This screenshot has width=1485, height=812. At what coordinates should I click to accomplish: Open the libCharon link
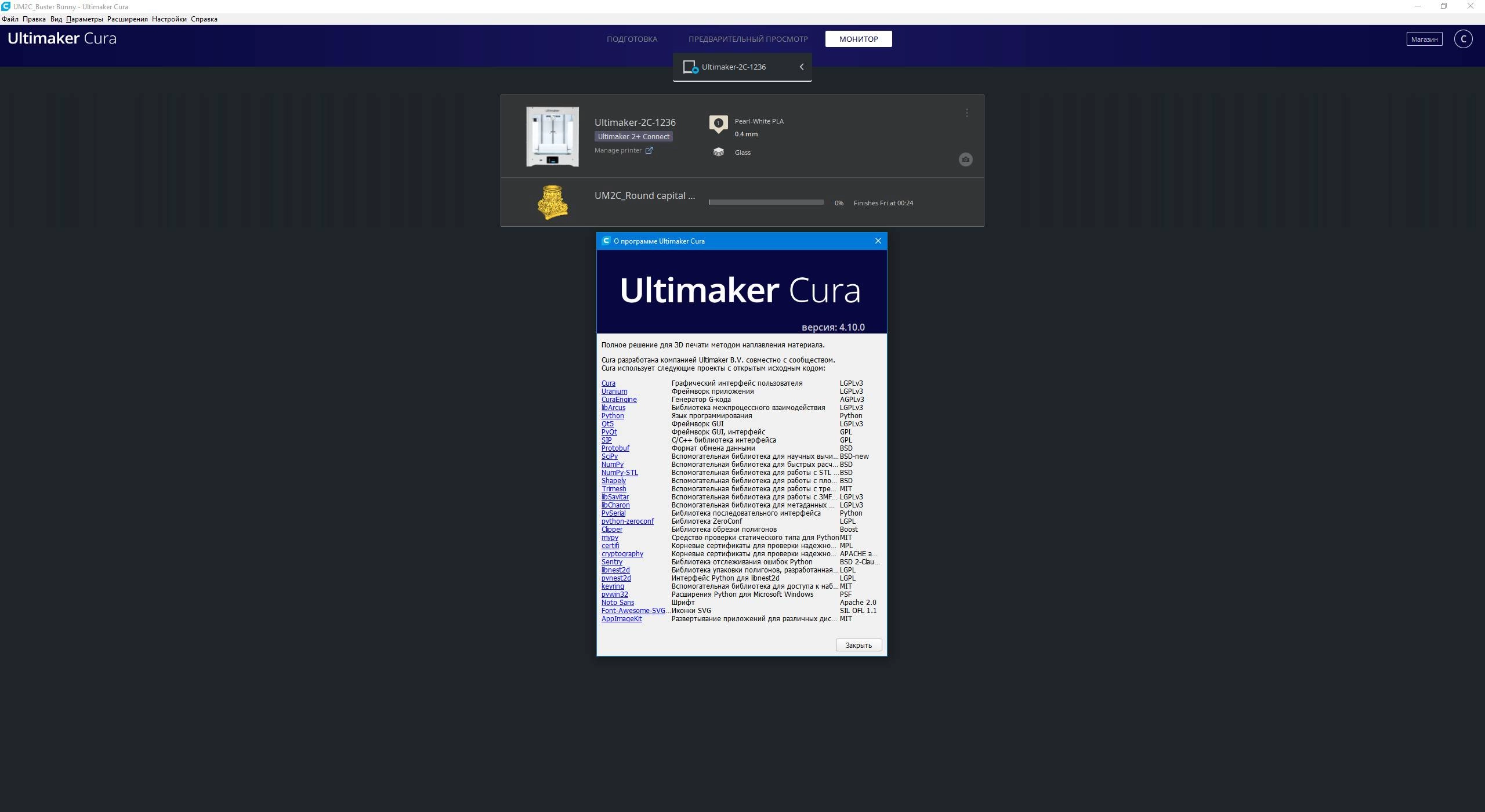coord(615,505)
